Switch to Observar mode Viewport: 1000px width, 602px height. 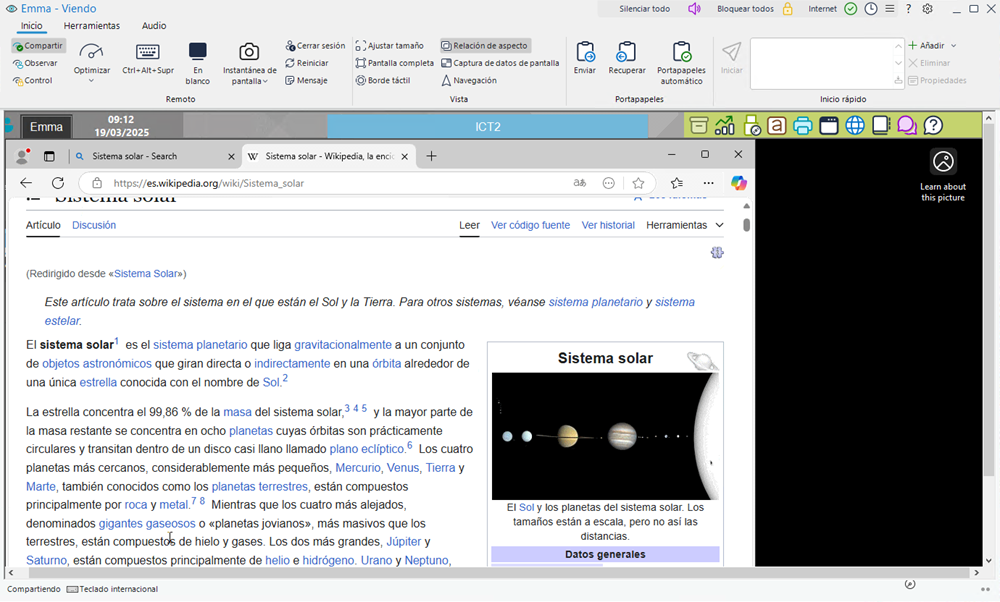(36, 63)
